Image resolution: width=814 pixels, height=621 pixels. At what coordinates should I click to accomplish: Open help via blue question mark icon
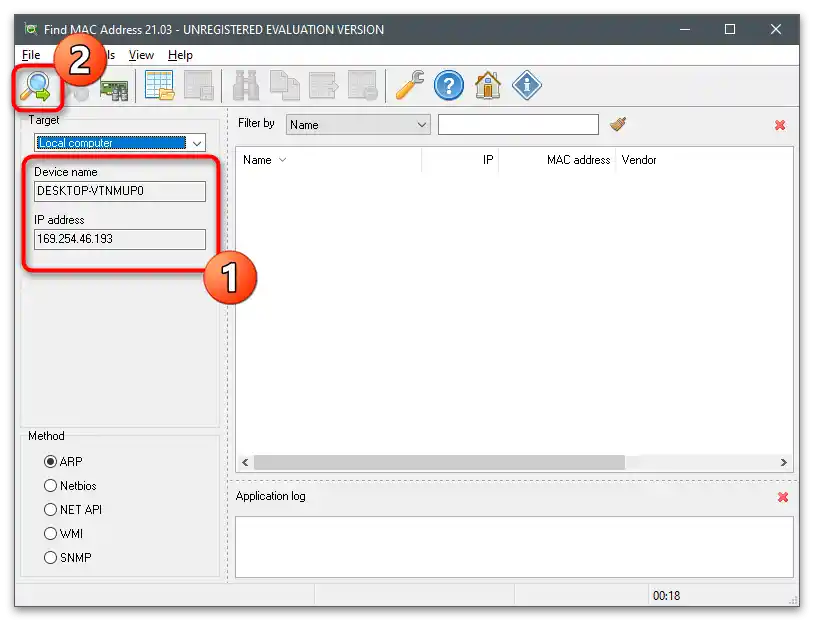[x=449, y=86]
